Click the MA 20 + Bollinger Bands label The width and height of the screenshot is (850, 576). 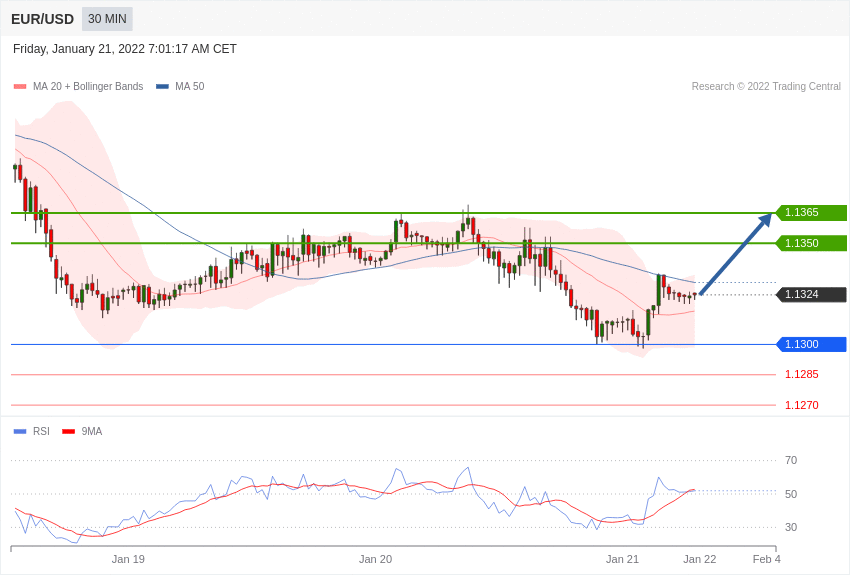pyautogui.click(x=88, y=87)
